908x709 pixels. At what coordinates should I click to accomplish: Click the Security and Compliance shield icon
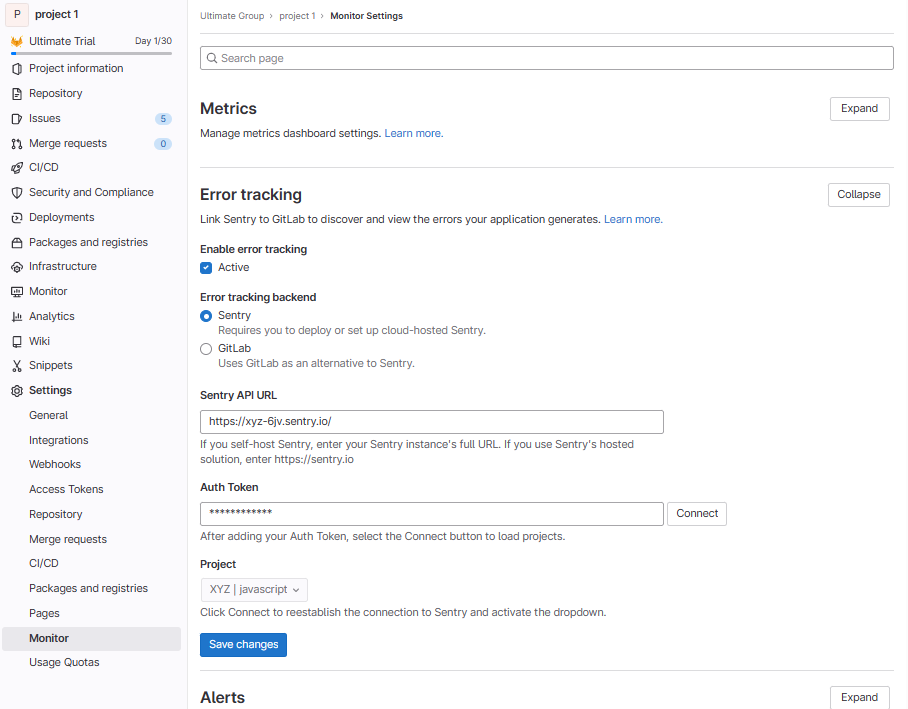click(x=17, y=192)
